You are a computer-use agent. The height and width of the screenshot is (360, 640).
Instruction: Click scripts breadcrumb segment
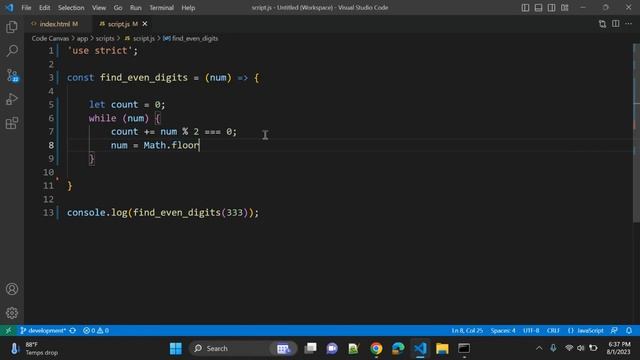[x=105, y=38]
